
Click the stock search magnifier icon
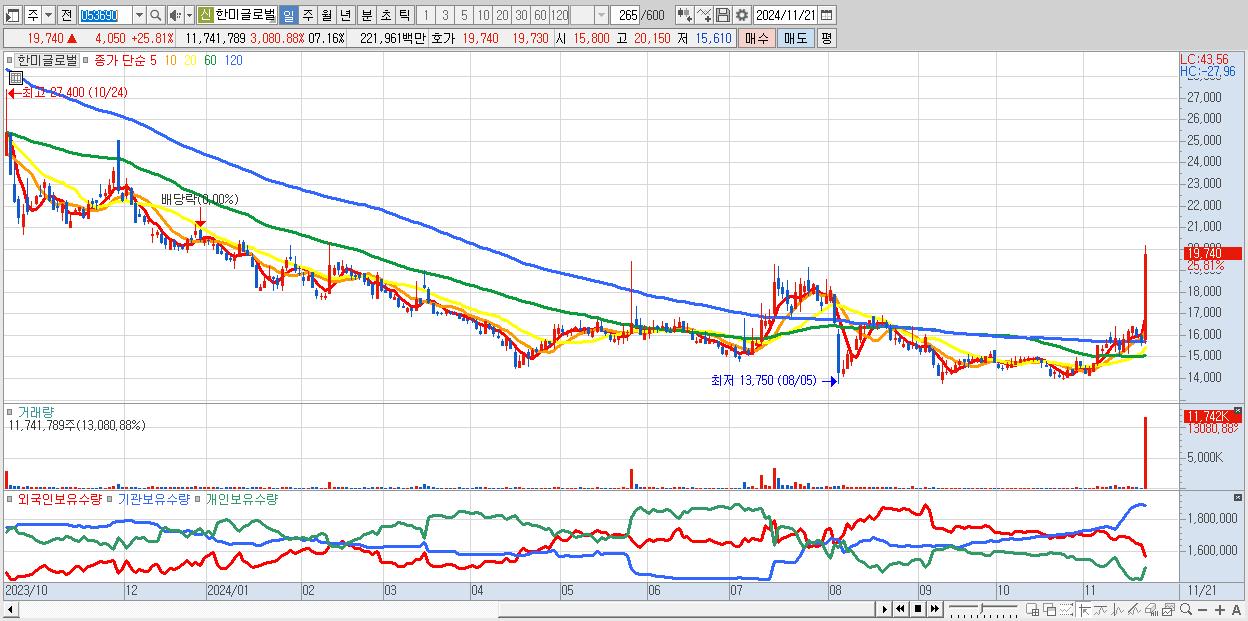click(155, 15)
